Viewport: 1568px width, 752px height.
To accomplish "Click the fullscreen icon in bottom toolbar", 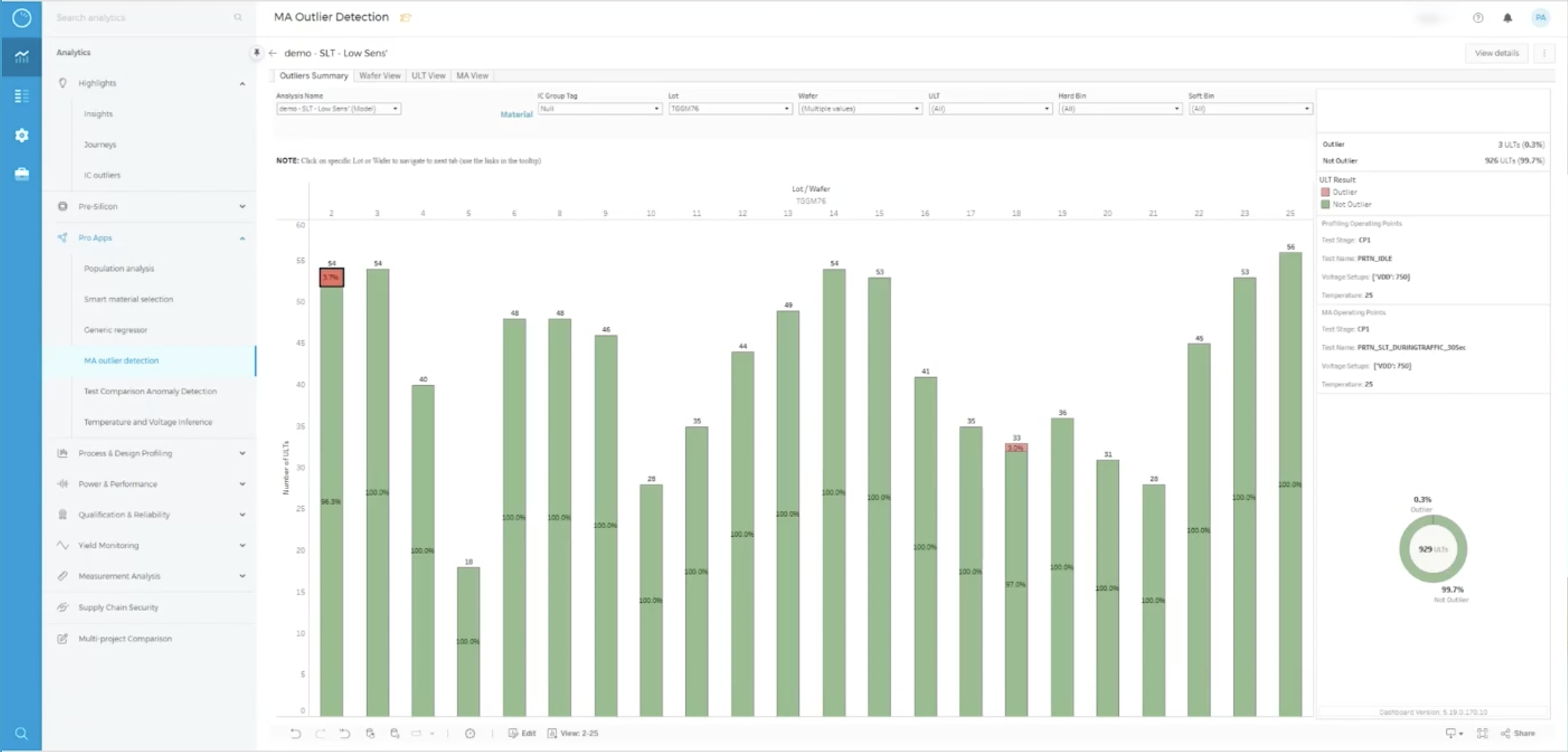I will pyautogui.click(x=1483, y=733).
